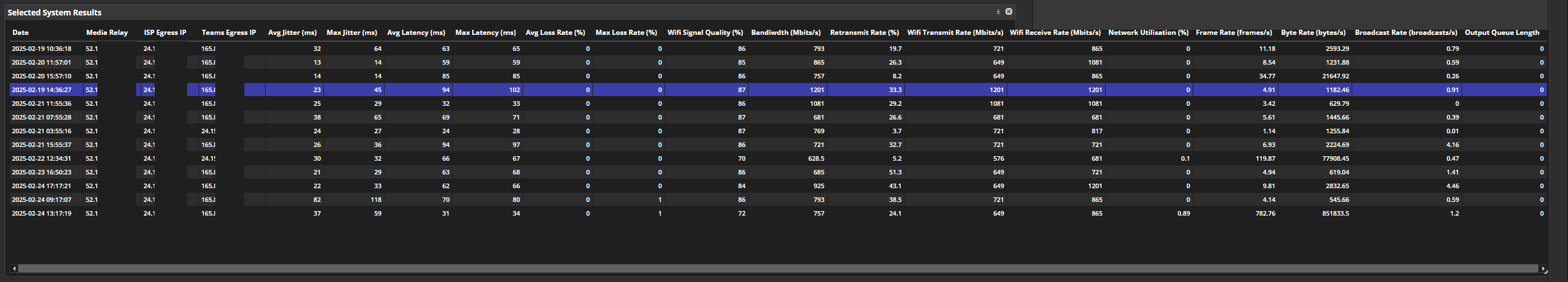Viewport: 1568px width, 282px height.
Task: Sort by the Date column header
Action: 20,33
